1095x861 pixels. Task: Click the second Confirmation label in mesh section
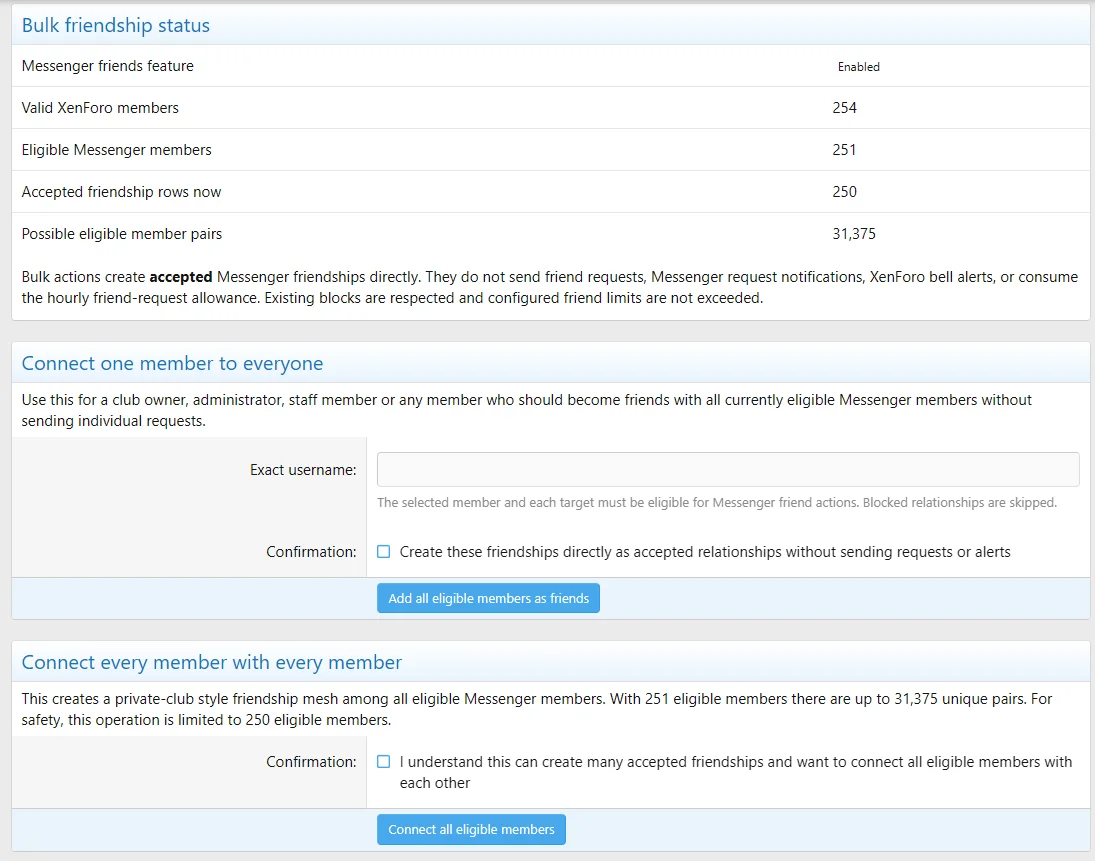(311, 762)
